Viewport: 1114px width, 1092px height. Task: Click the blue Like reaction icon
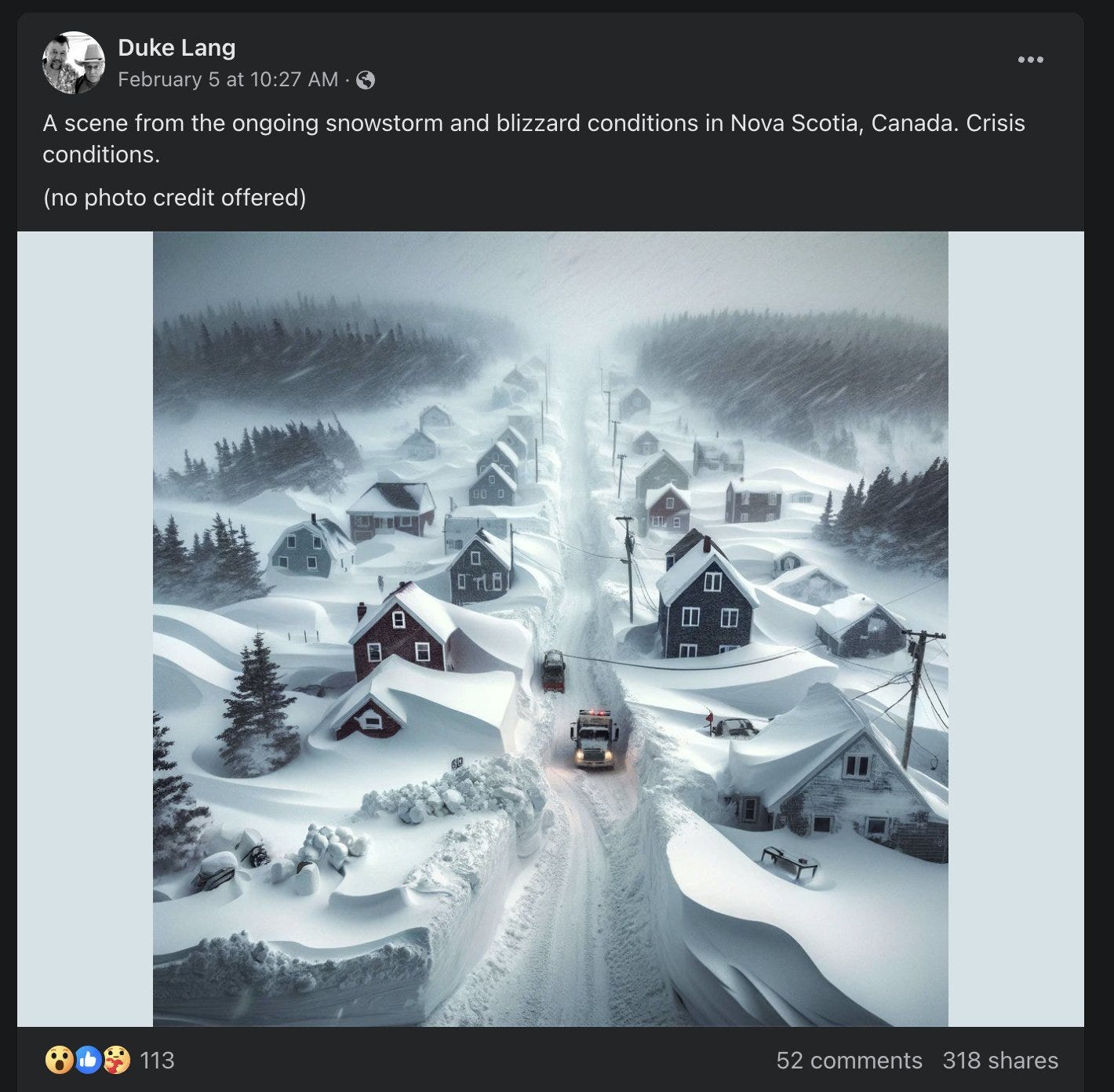pos(88,1061)
